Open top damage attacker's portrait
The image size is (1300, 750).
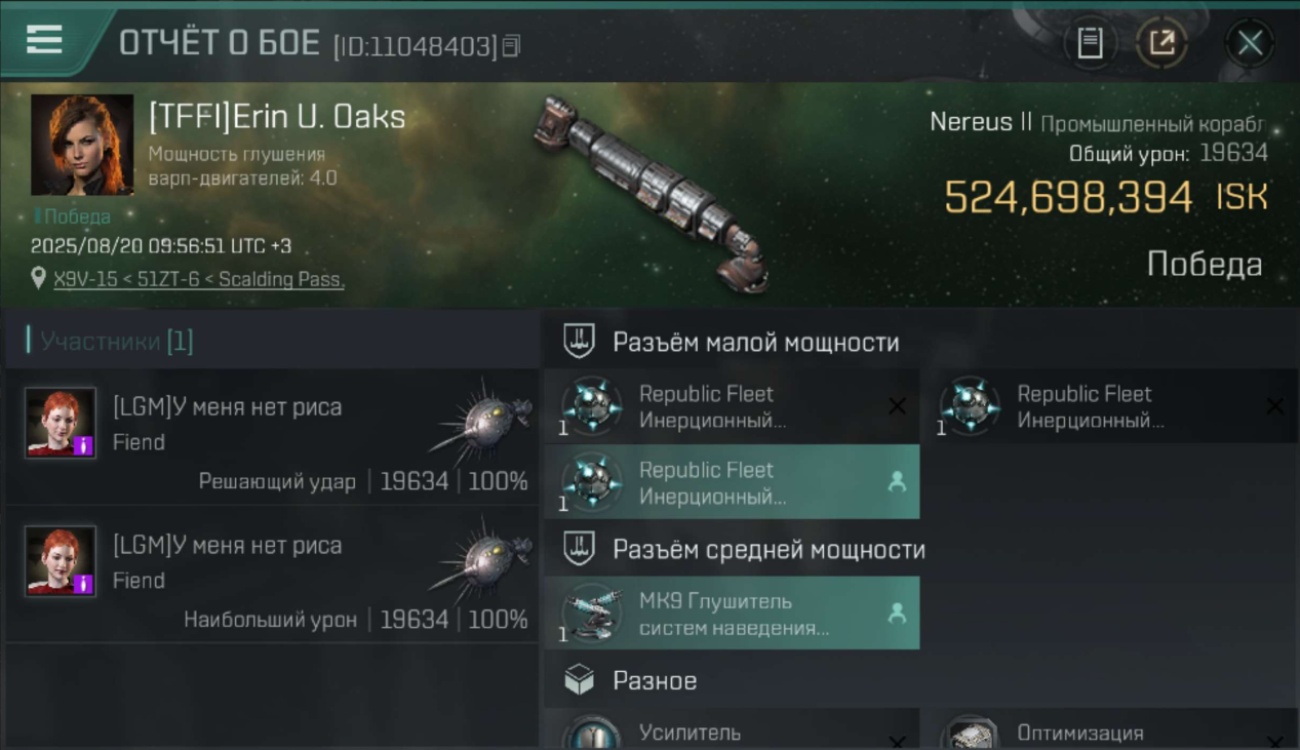point(61,561)
